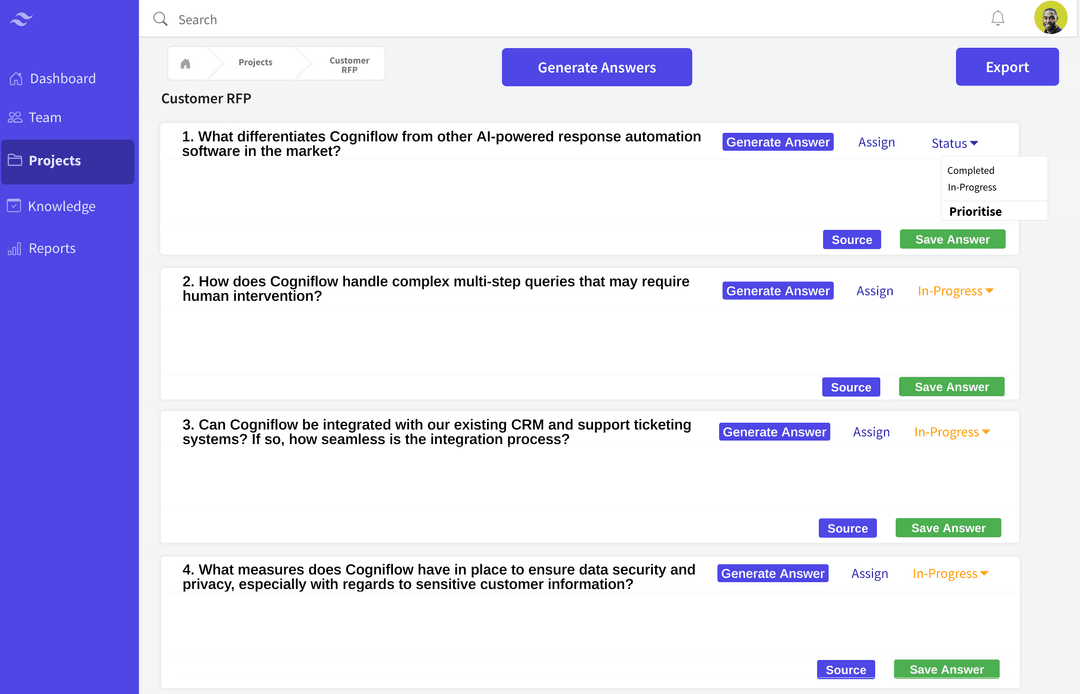Viewport: 1080px width, 694px height.
Task: Click the Generate Answers button
Action: (596, 67)
